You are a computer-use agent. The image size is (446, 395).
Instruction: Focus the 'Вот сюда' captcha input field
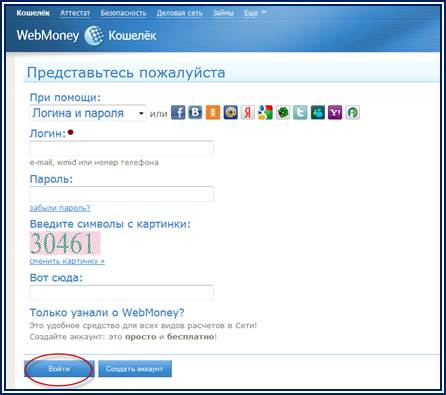coord(121,293)
